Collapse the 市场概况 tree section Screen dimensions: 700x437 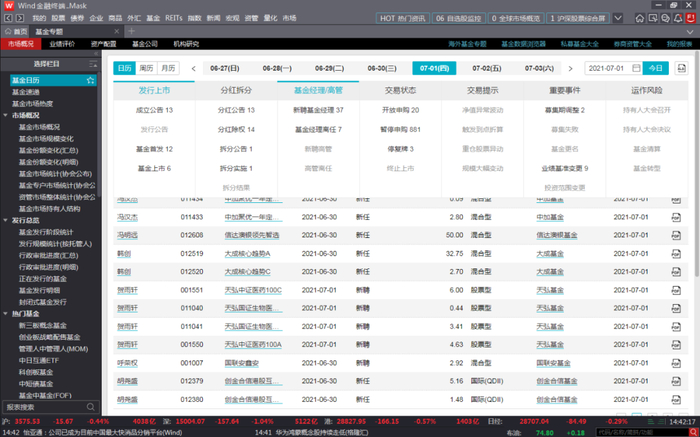click(7, 116)
